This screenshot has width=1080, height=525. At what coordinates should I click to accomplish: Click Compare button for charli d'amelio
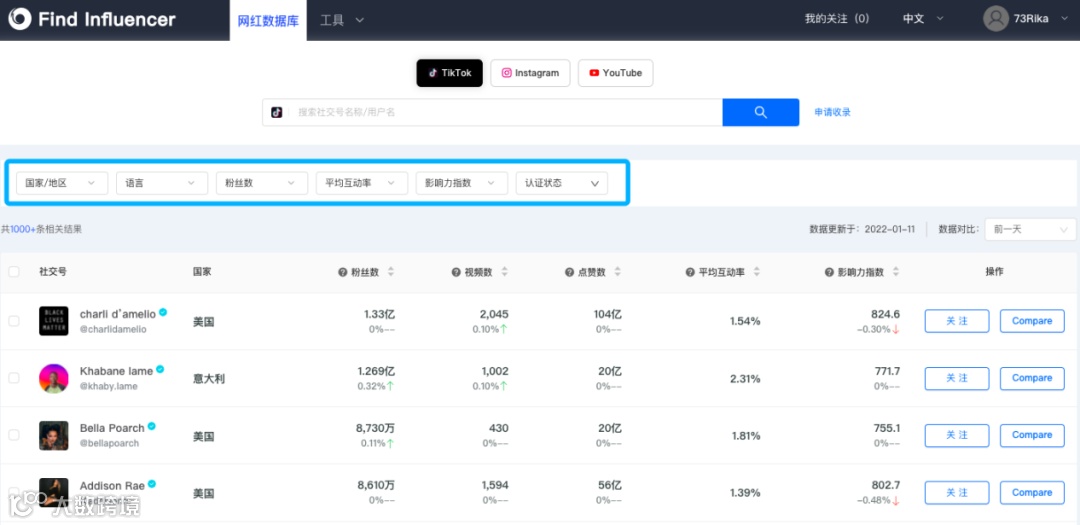tap(1032, 321)
